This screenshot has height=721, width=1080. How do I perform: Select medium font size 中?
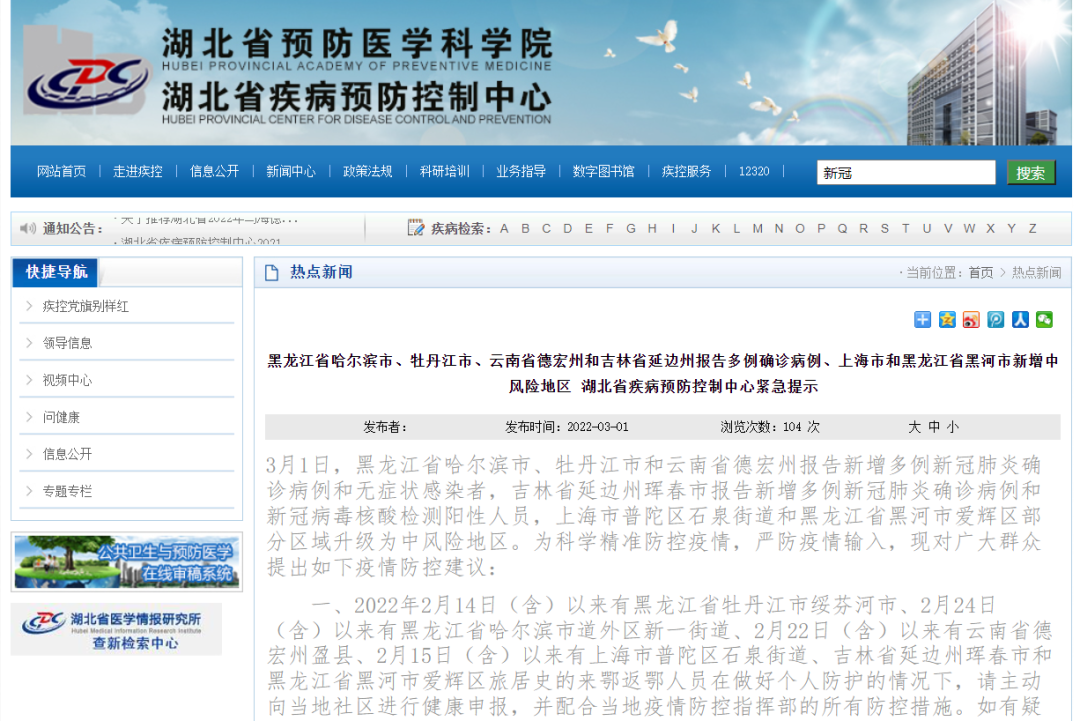(x=934, y=427)
